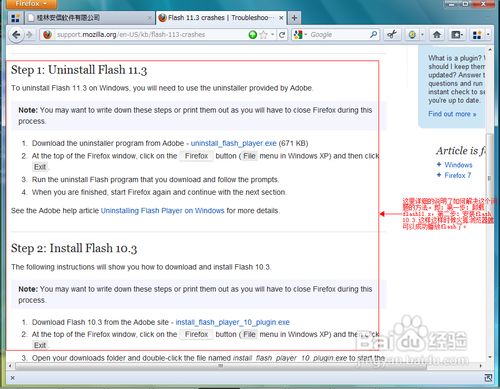The height and width of the screenshot is (389, 500).
Task: Click the tab groups icon beside tabs
Action: point(15,18)
